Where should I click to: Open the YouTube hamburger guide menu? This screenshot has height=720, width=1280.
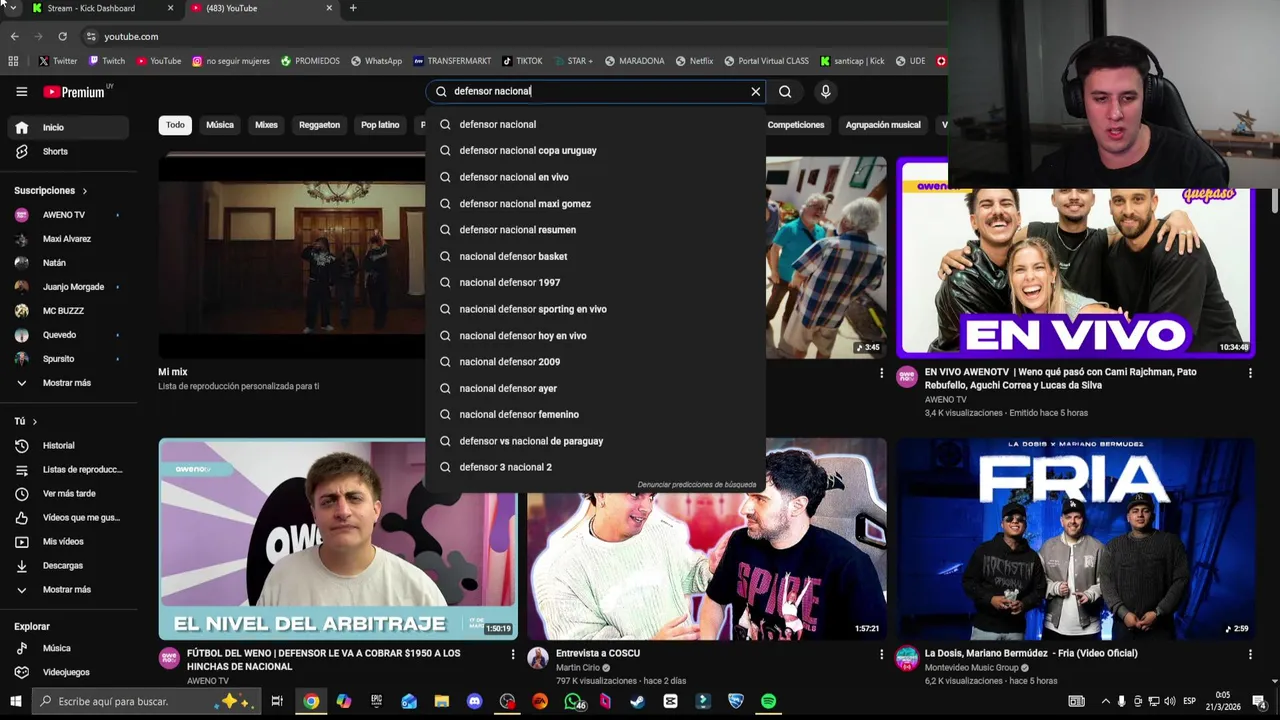[x=21, y=91]
